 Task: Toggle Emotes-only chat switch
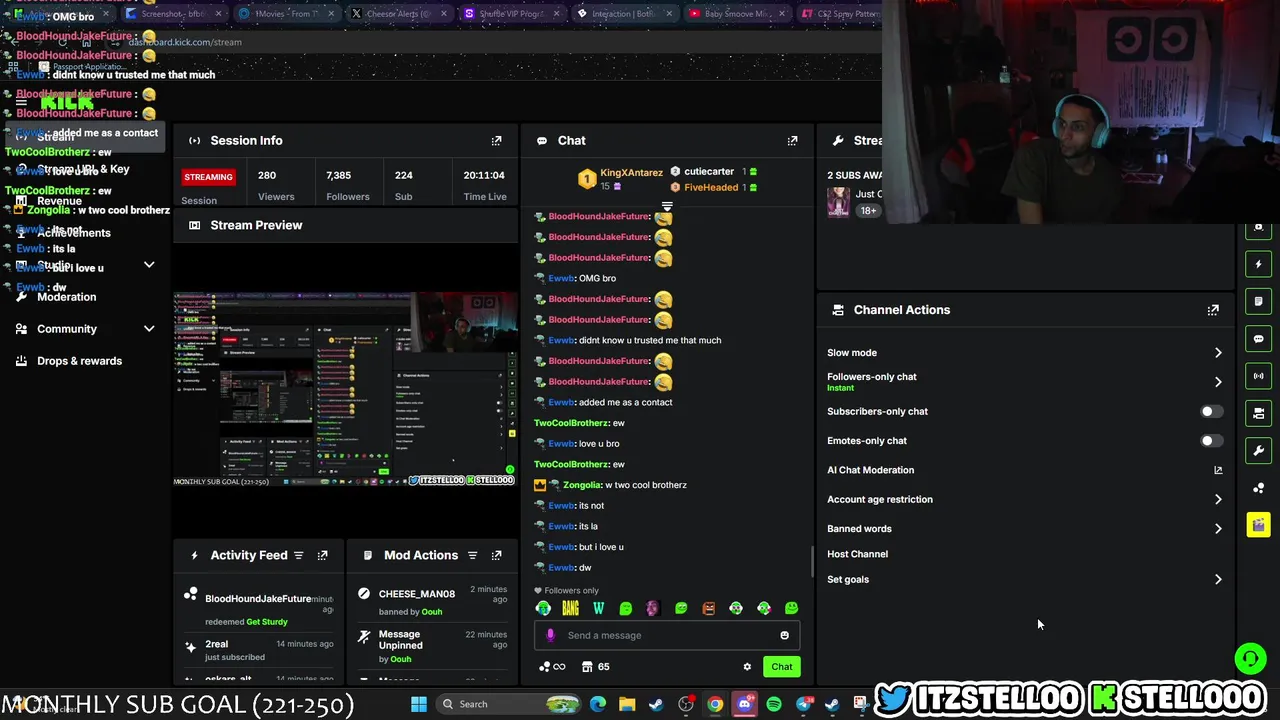tap(1210, 441)
